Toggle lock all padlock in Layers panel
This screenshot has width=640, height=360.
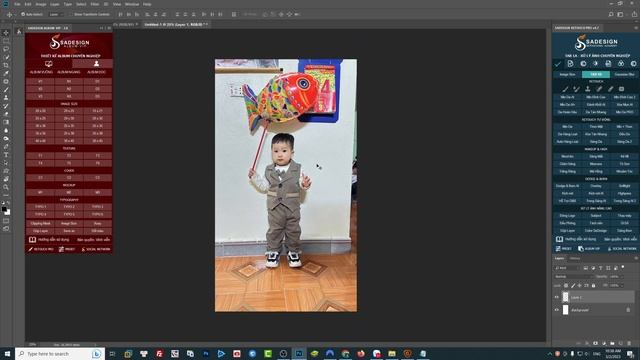click(x=593, y=285)
